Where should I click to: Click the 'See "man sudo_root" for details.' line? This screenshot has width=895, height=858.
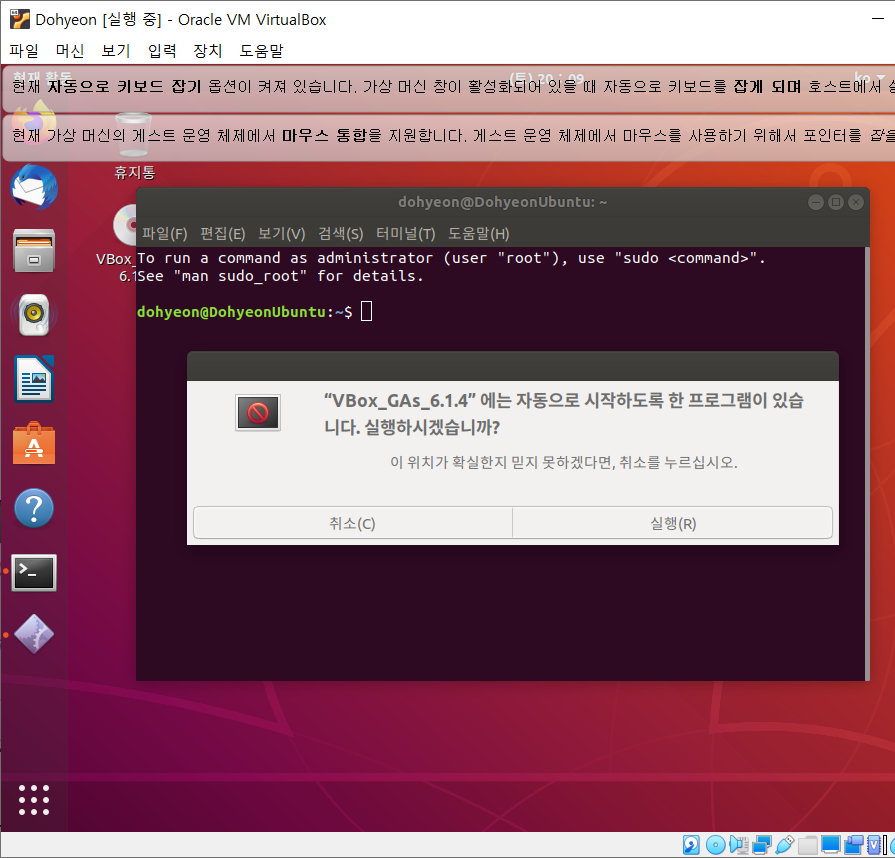click(280, 276)
